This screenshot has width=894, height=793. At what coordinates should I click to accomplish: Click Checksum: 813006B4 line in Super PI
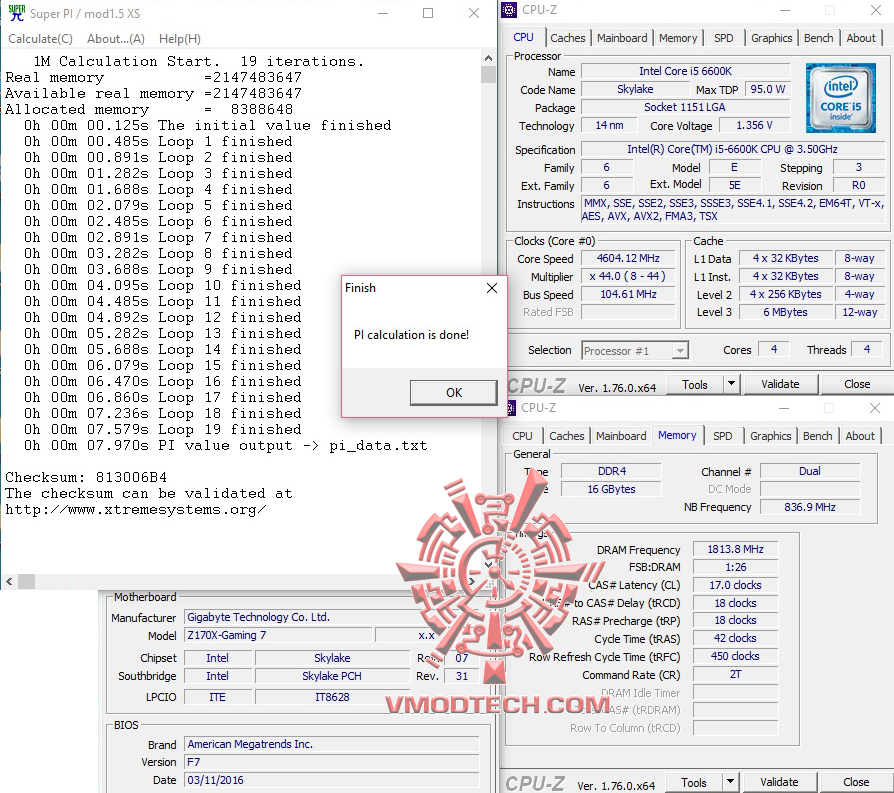[86, 477]
